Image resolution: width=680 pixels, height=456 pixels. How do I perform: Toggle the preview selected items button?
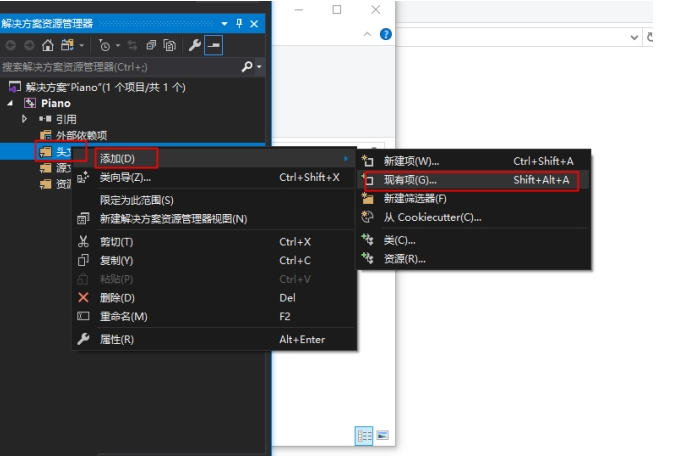pyautogui.click(x=214, y=46)
